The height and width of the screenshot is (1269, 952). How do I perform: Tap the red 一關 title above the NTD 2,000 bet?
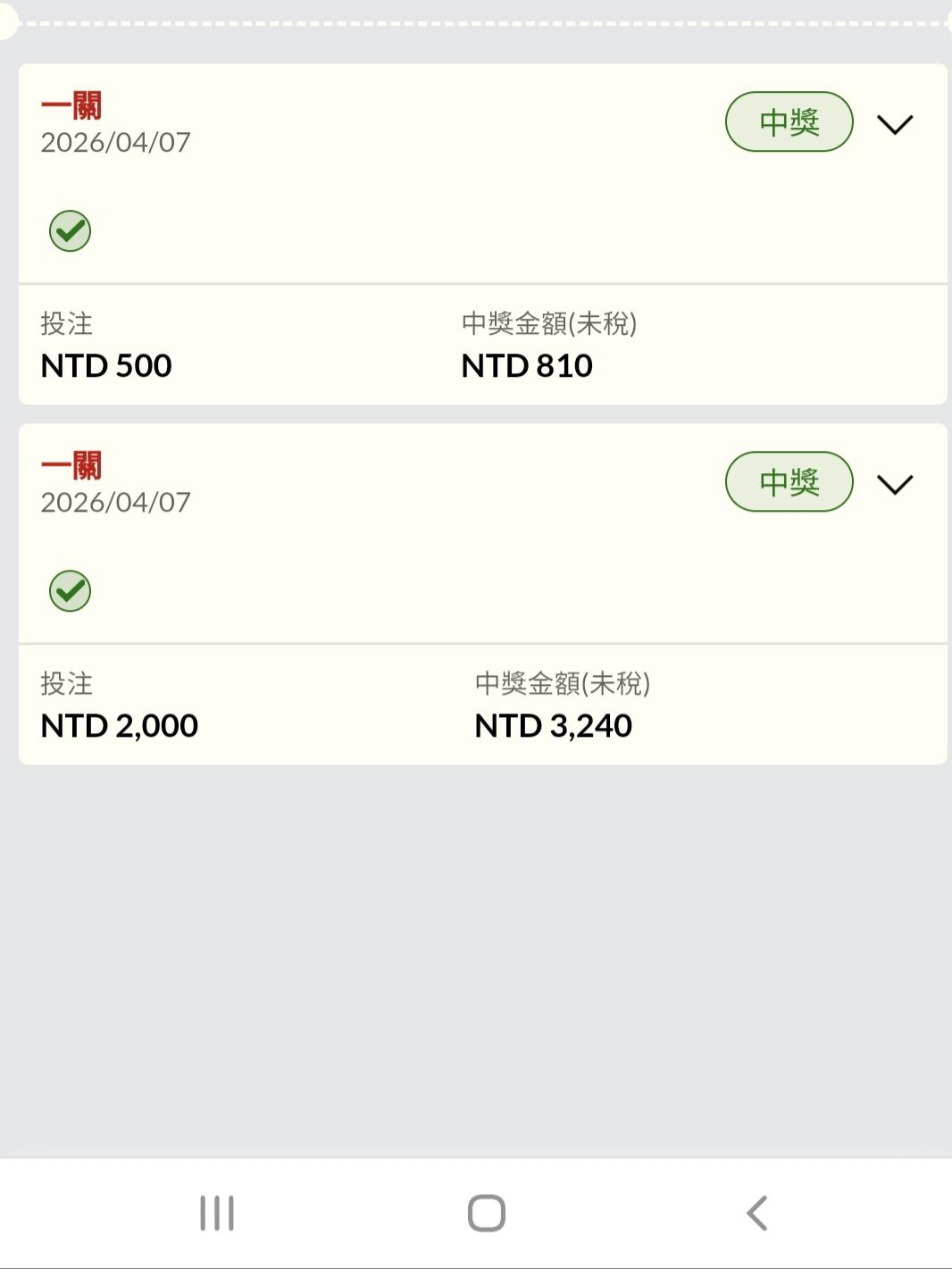[x=71, y=465]
